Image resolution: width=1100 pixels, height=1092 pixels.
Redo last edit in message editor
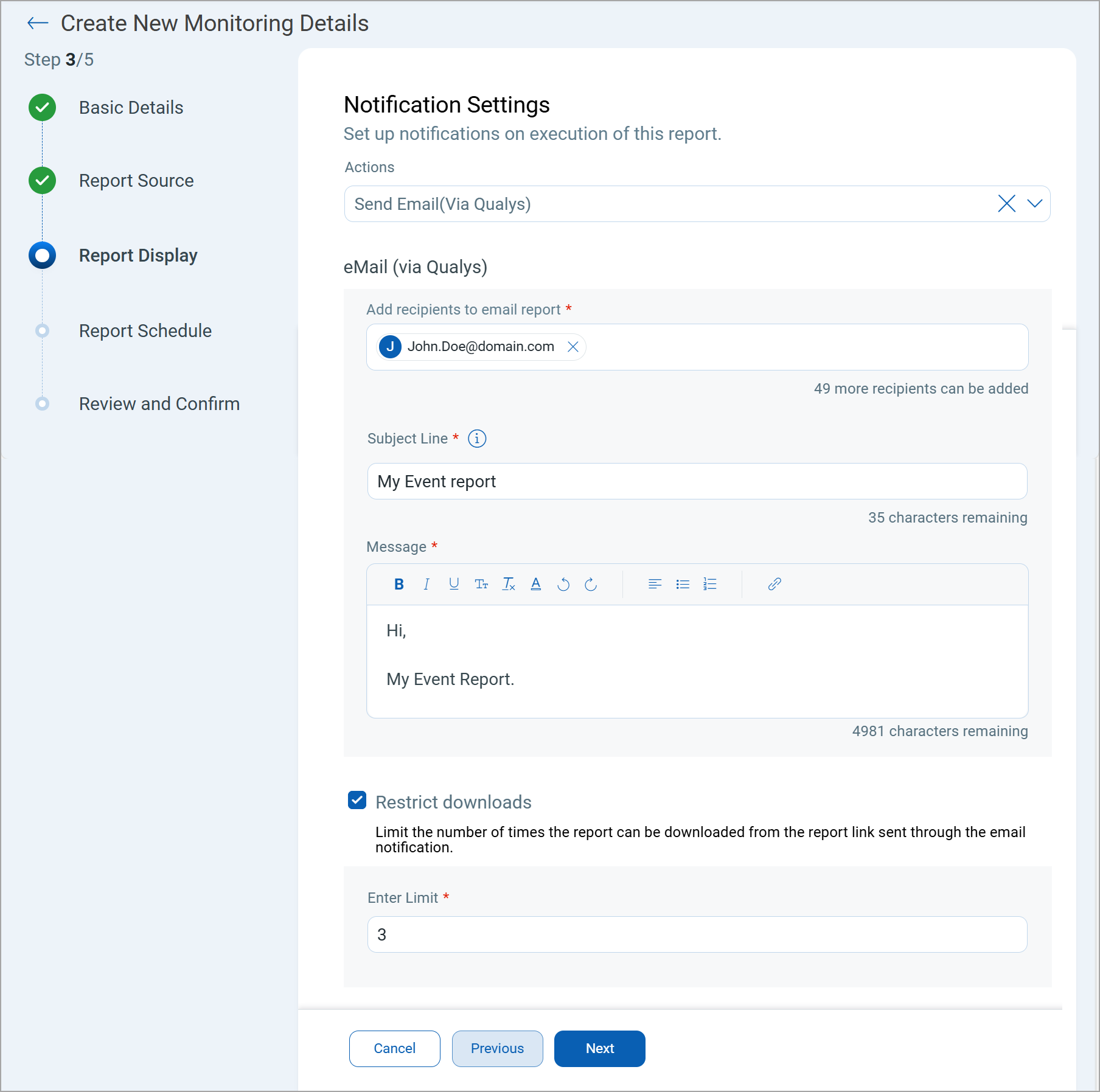[x=591, y=584]
